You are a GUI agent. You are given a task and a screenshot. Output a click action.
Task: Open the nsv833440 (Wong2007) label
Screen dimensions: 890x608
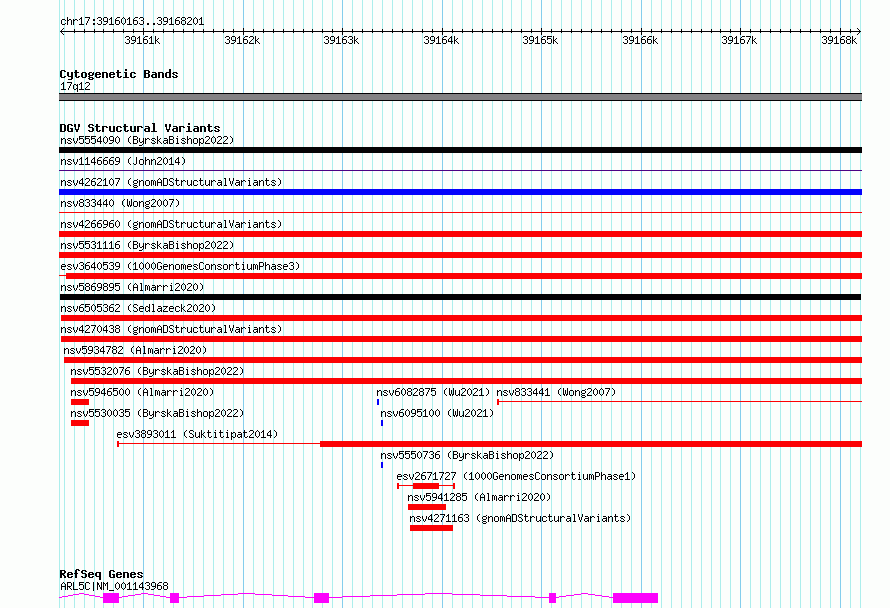[x=120, y=203]
